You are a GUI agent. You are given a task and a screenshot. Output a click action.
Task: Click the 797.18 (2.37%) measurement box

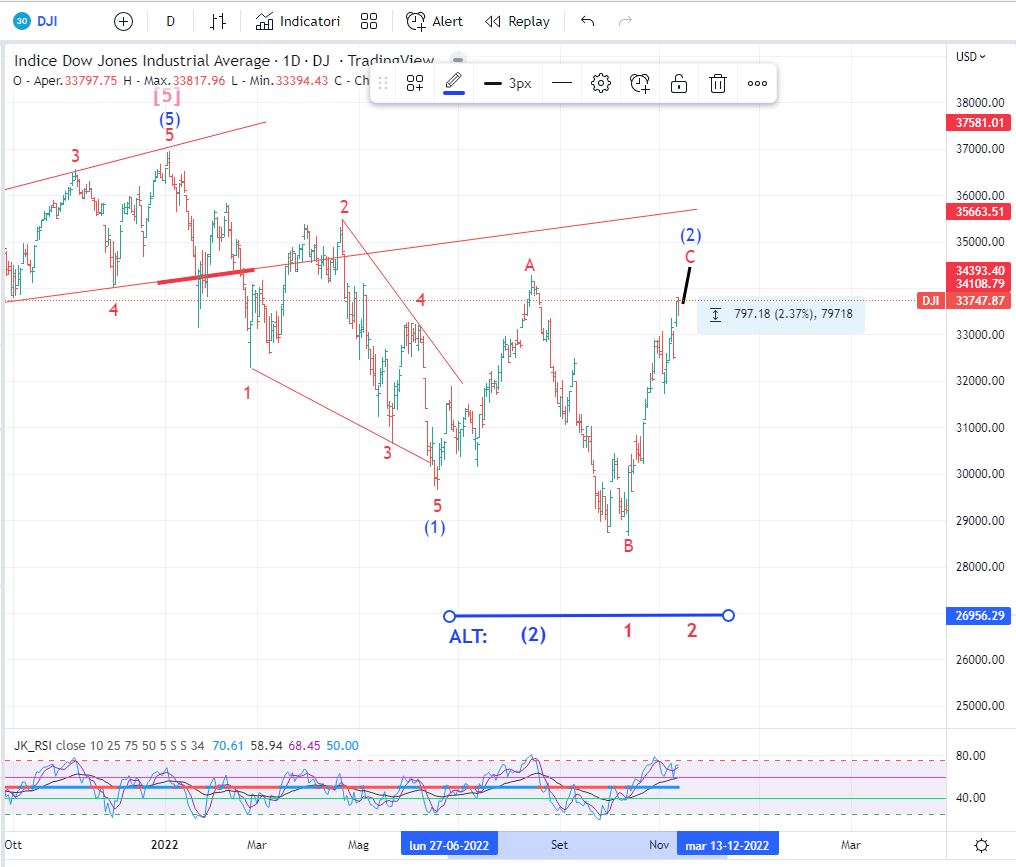coord(781,314)
